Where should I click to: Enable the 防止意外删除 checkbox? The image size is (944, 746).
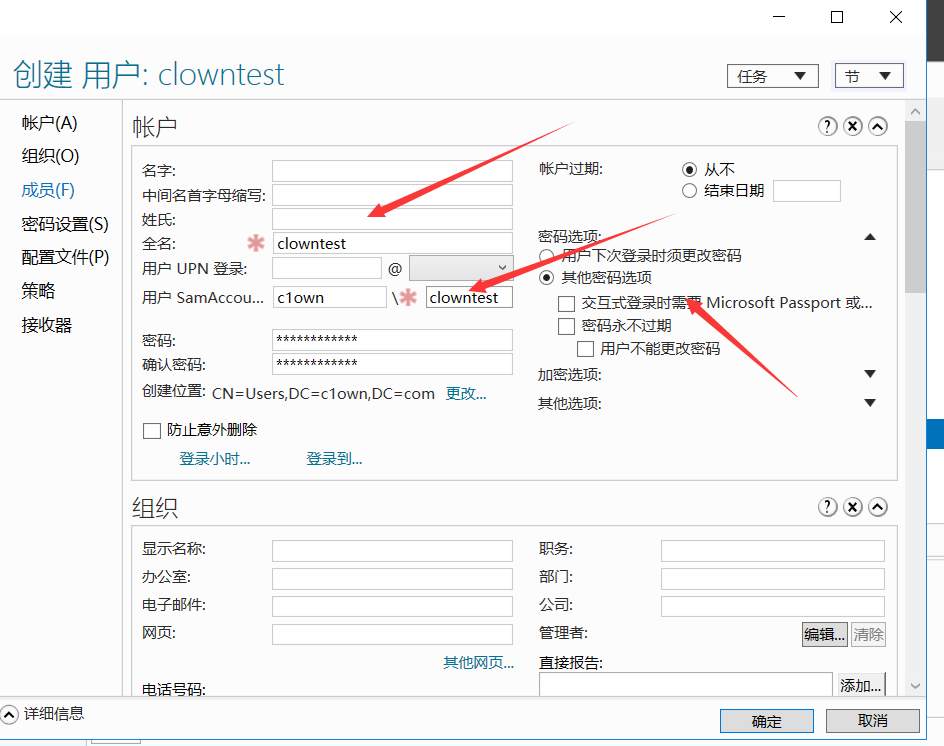point(152,431)
